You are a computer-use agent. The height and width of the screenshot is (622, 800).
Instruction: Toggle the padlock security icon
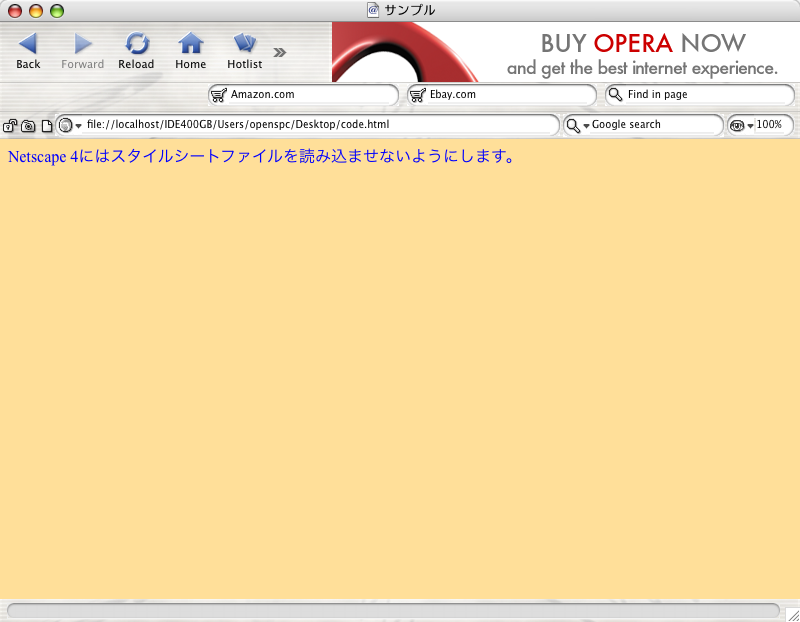(10, 126)
